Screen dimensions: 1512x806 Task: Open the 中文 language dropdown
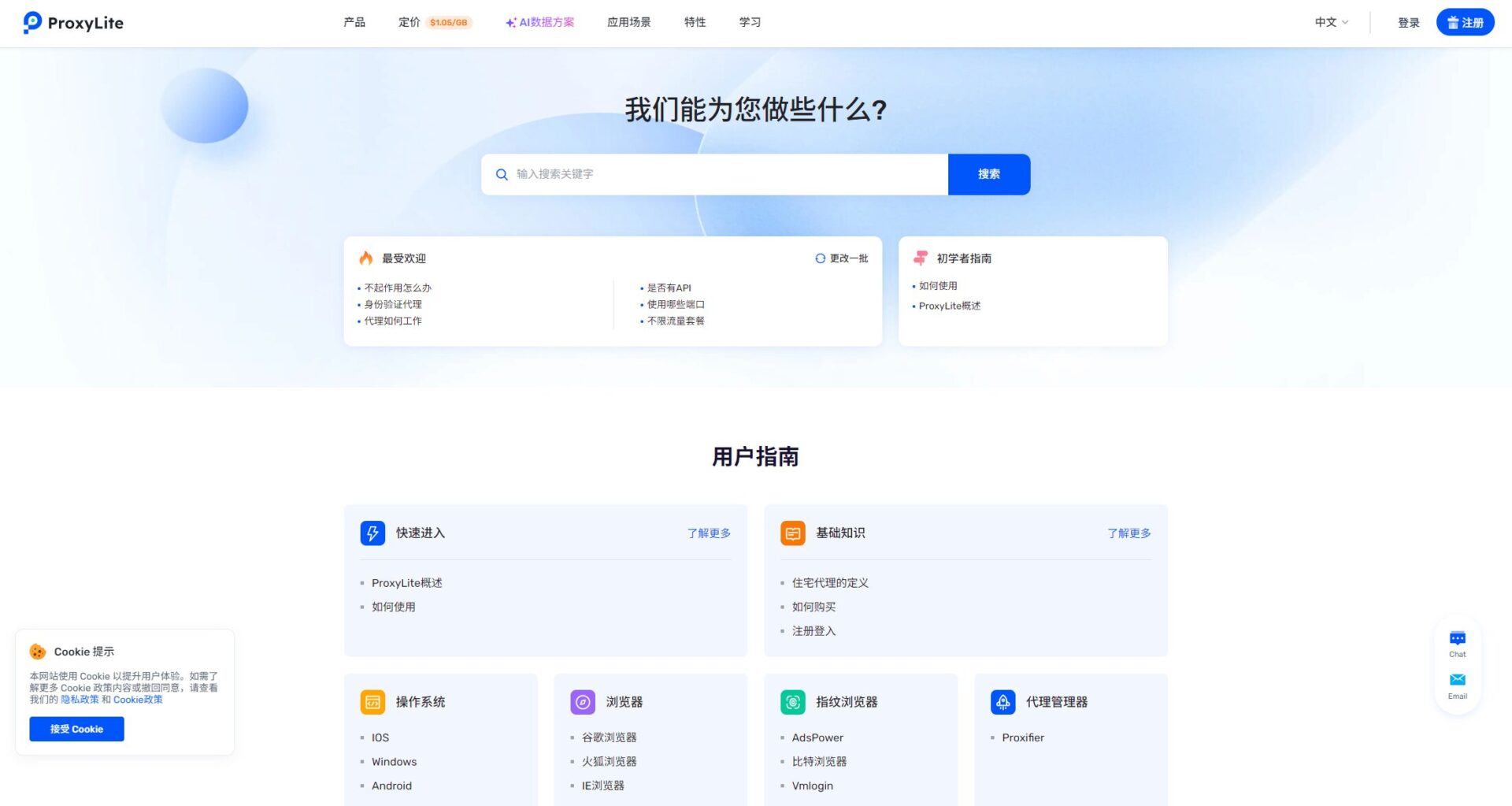pos(1332,22)
